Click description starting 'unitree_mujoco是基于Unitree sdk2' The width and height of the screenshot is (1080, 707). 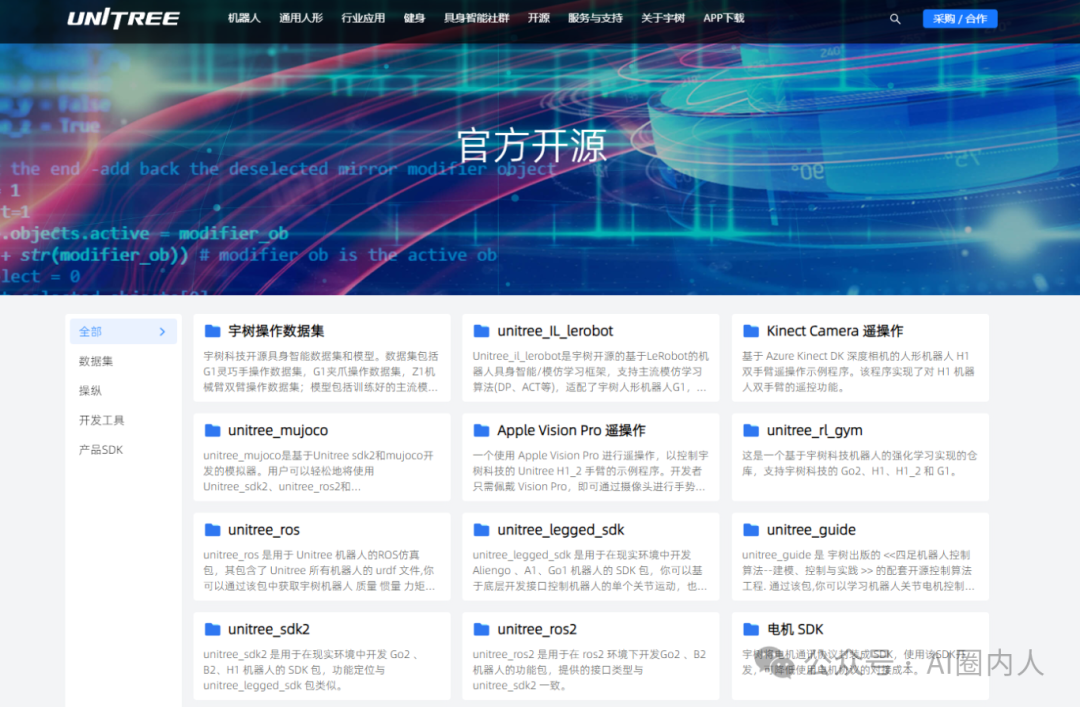(x=318, y=471)
